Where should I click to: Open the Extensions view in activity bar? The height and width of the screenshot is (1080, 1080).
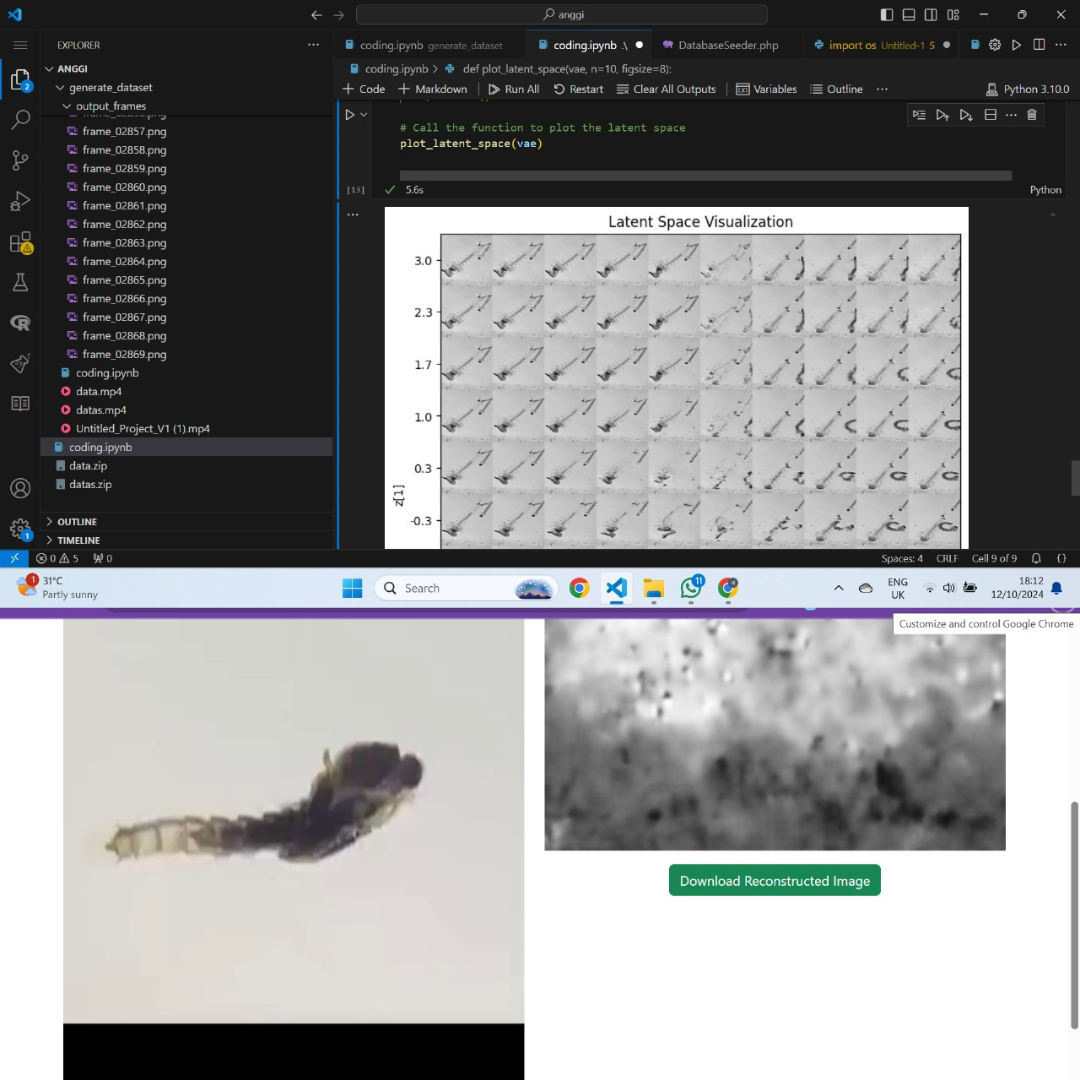(x=20, y=243)
